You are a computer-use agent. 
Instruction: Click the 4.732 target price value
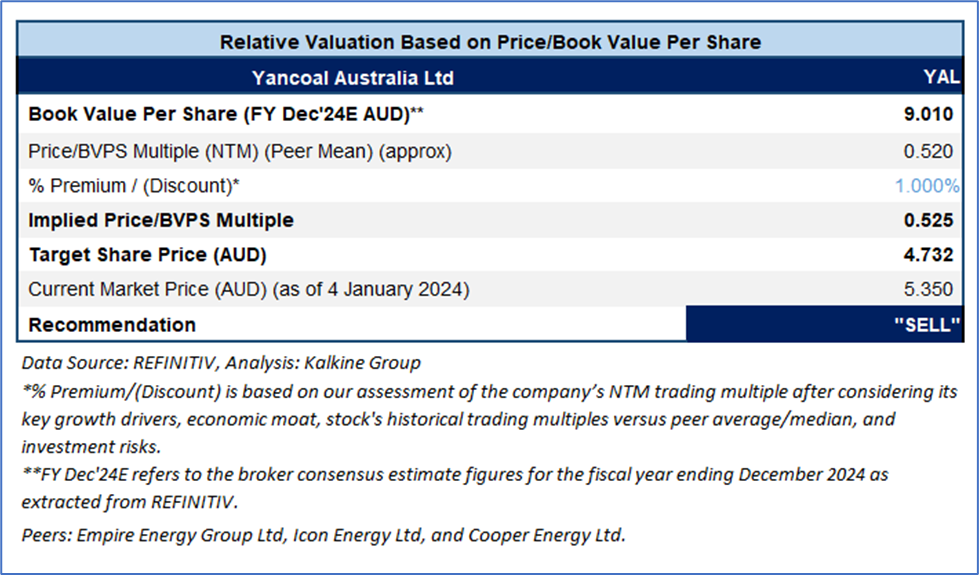click(x=928, y=255)
